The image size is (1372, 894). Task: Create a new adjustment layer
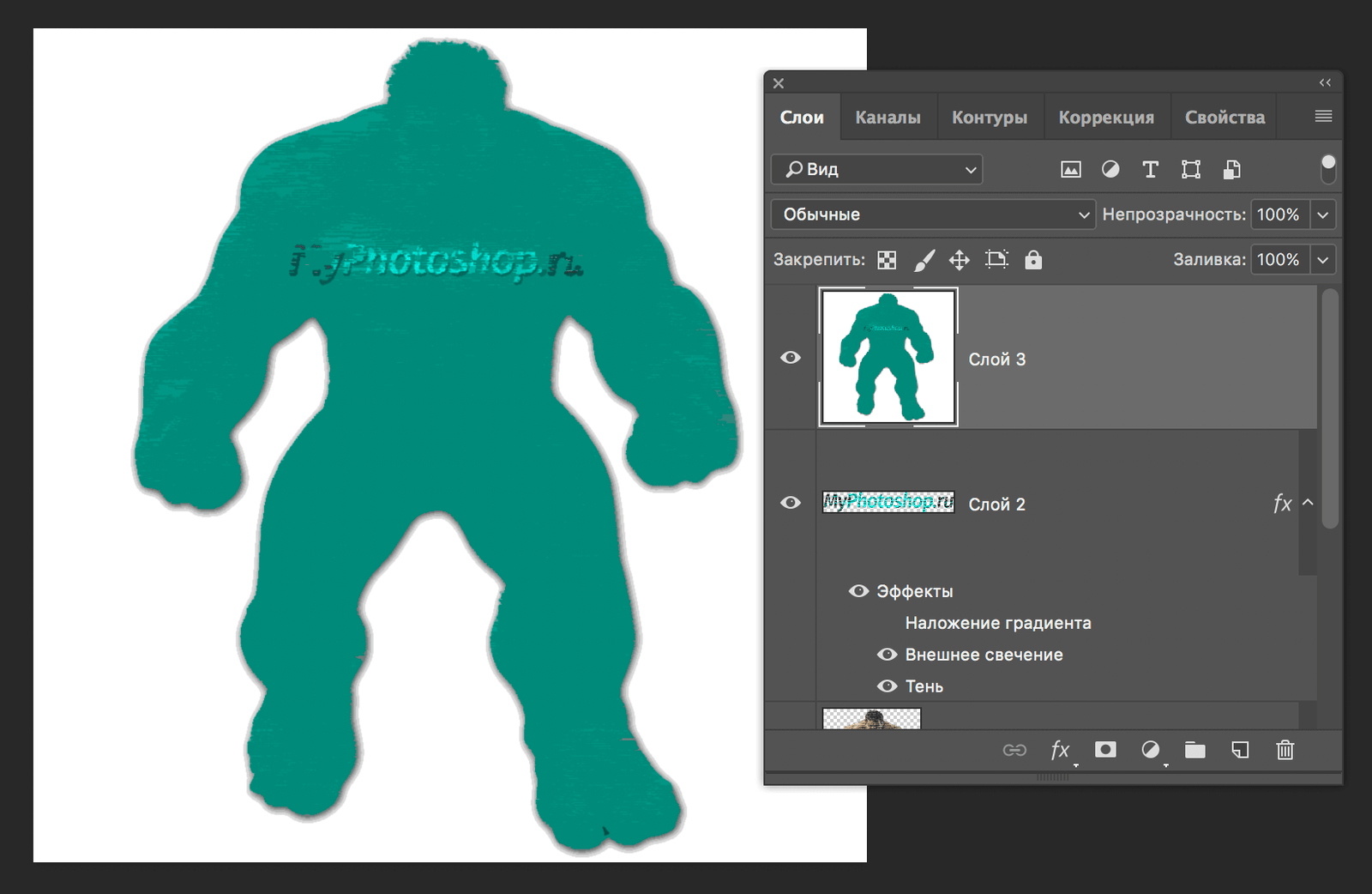pyautogui.click(x=1150, y=750)
